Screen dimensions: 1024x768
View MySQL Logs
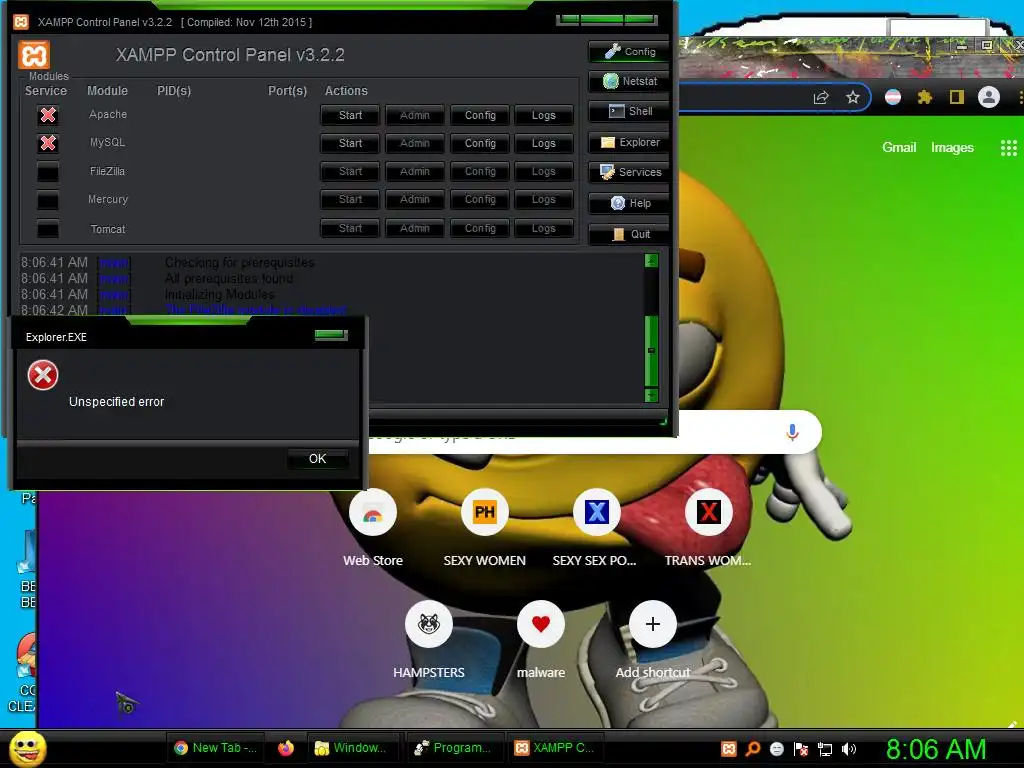coord(543,143)
